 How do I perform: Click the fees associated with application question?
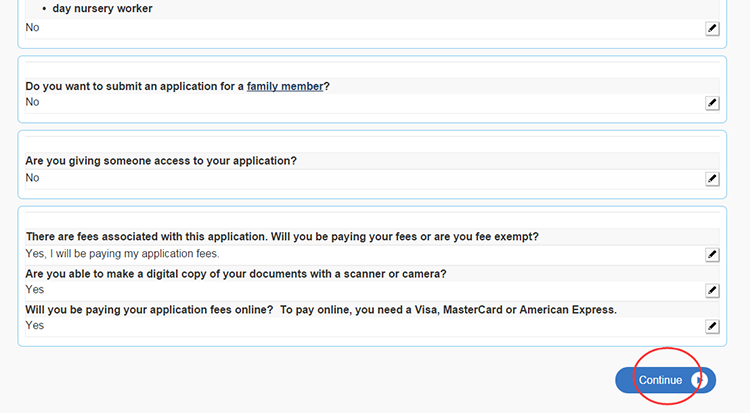click(x=282, y=237)
